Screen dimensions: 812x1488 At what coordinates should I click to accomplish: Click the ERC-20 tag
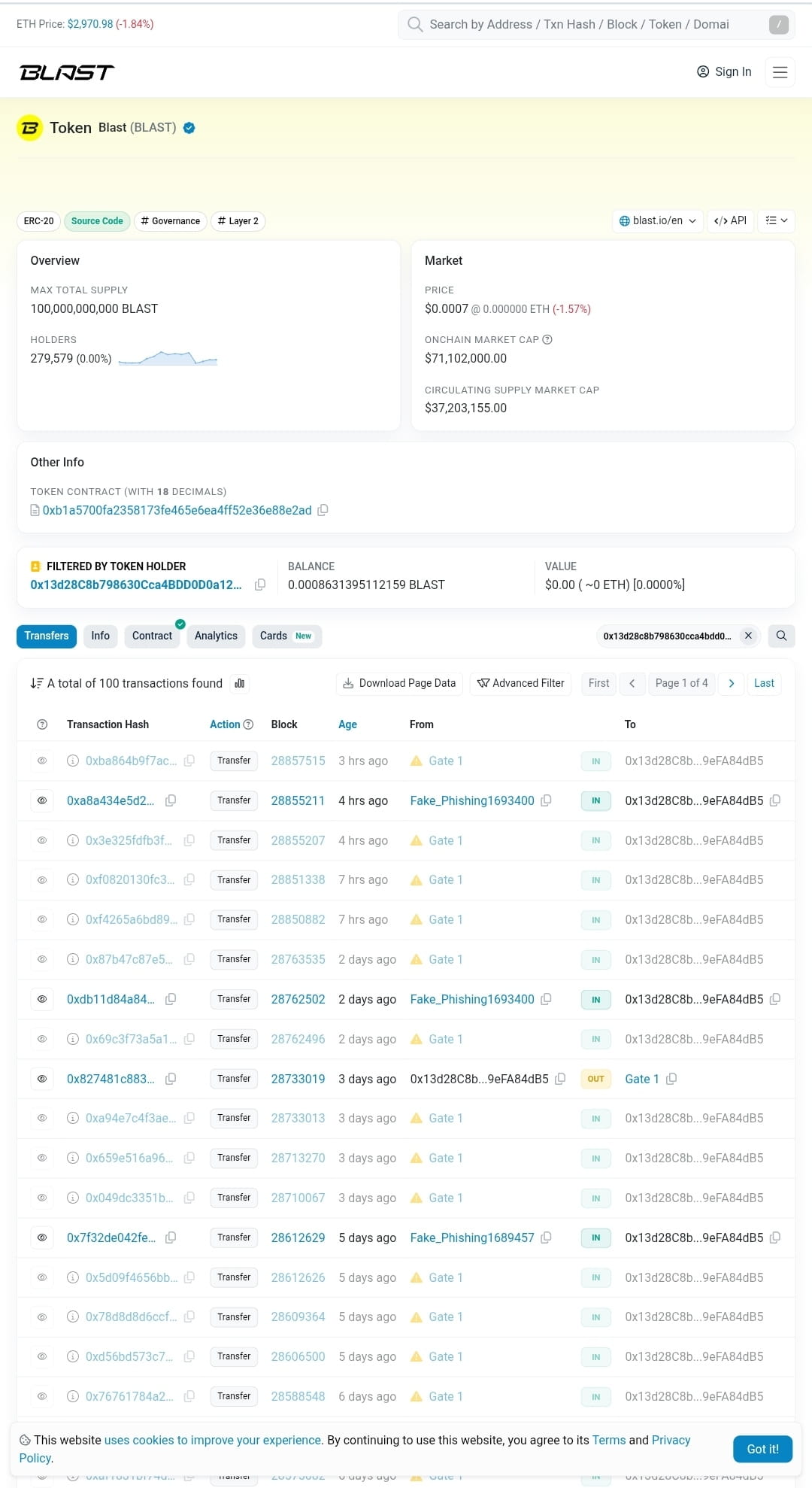pyautogui.click(x=38, y=221)
